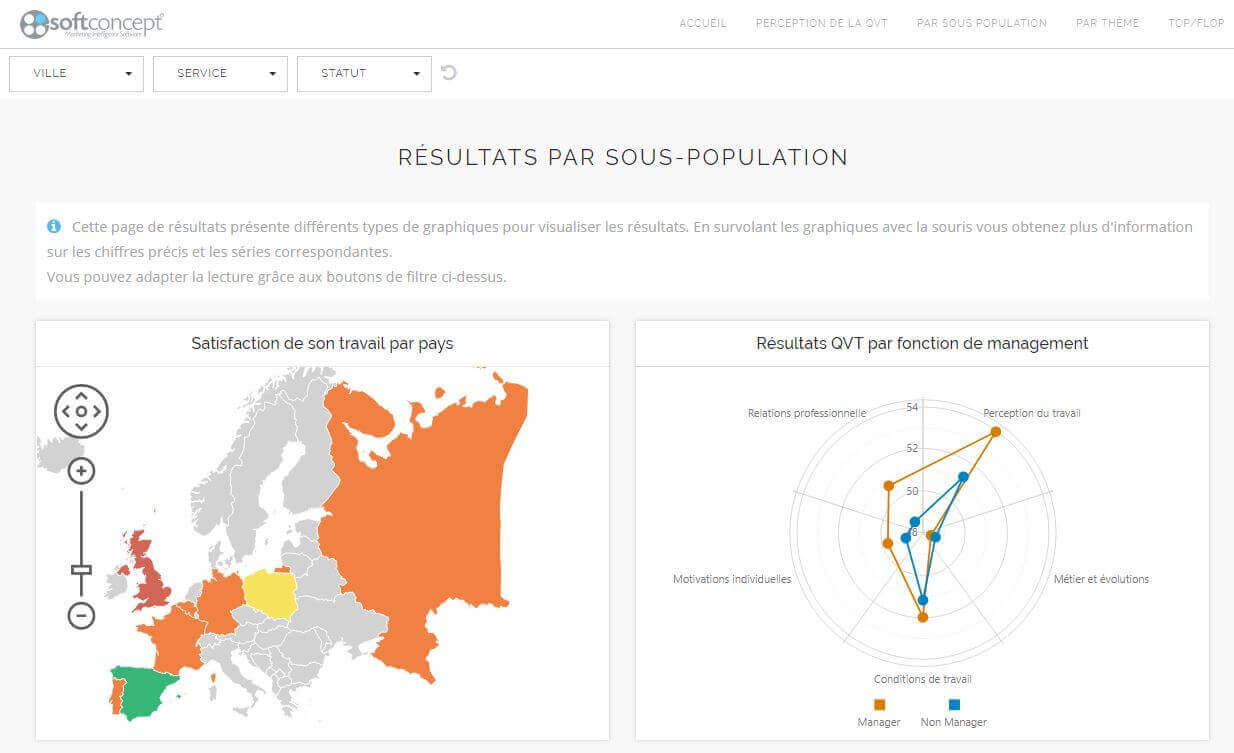Click the map zoom slider handle
The width and height of the screenshot is (1234, 753).
tap(81, 569)
